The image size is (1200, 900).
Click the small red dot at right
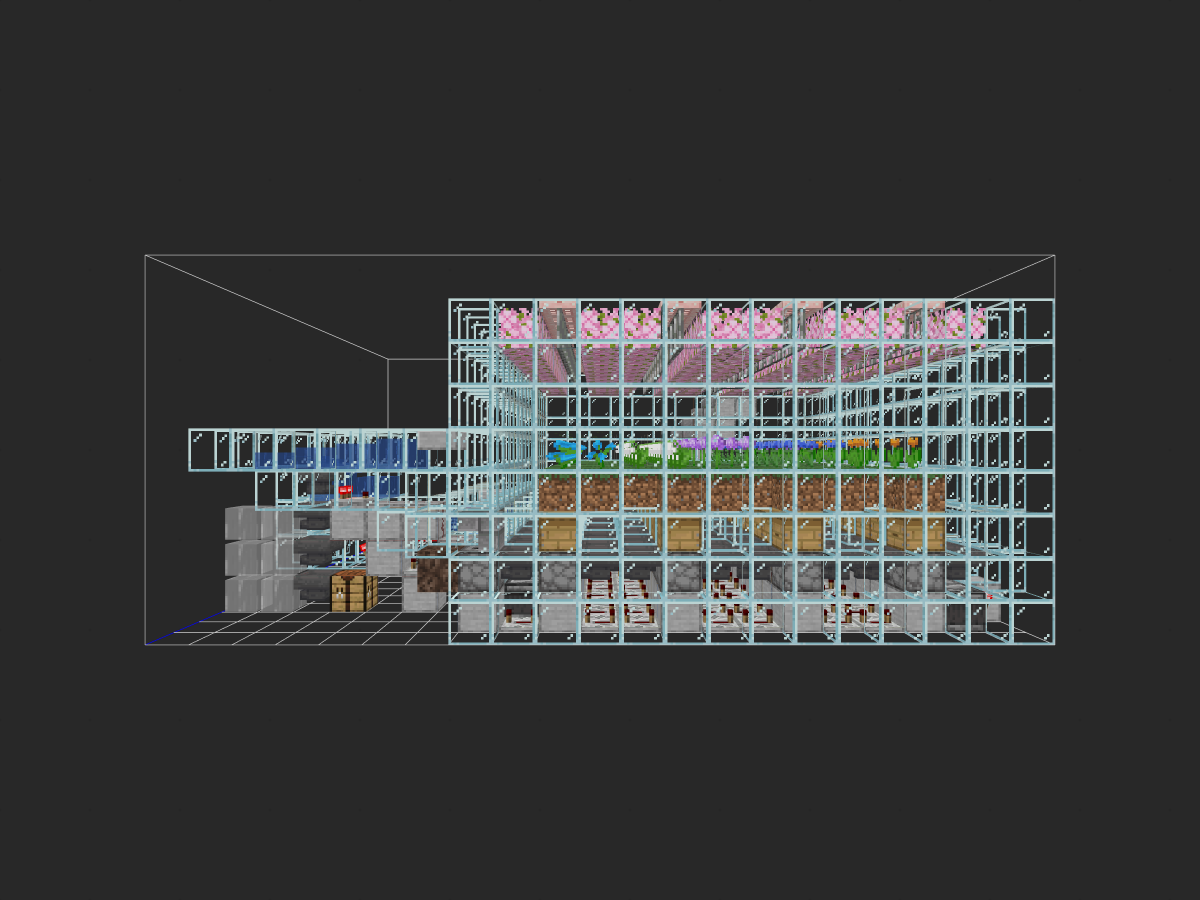(x=989, y=597)
